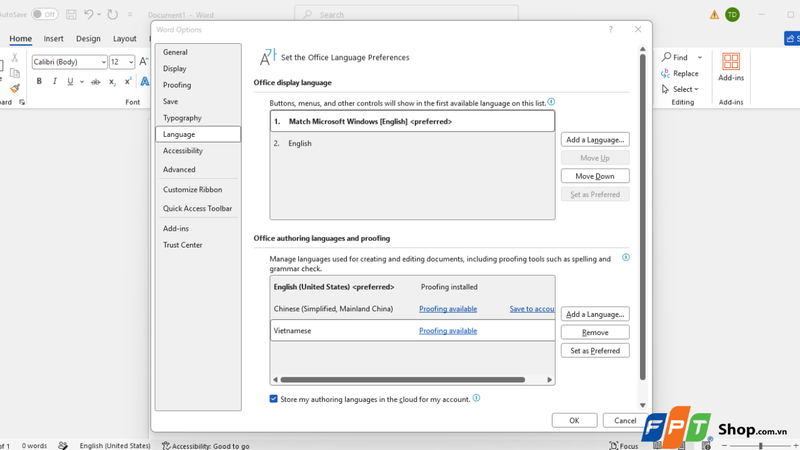Click Add a Language for display language
The width and height of the screenshot is (800, 450).
coord(595,140)
